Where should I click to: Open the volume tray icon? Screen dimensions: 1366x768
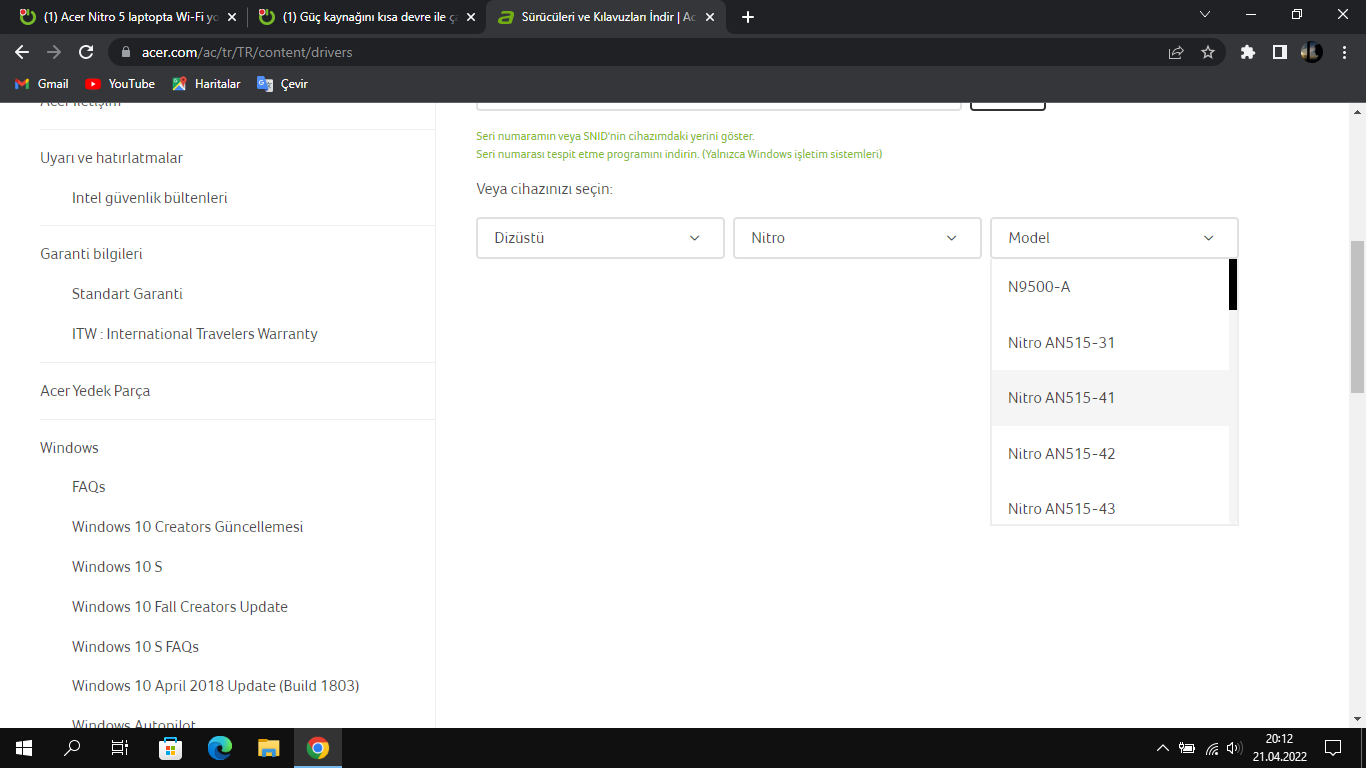1235,748
